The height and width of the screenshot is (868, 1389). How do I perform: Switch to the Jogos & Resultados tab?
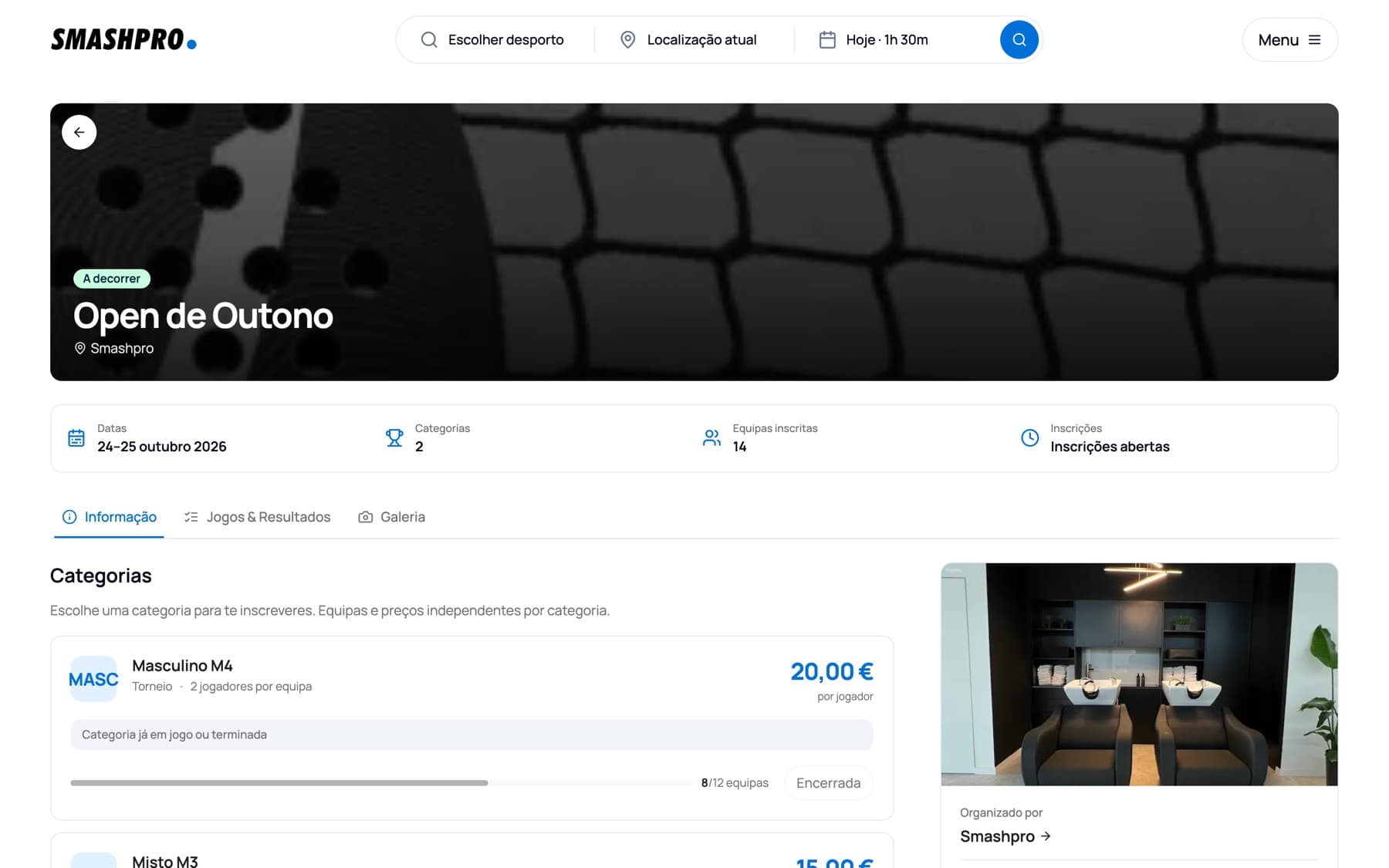(257, 517)
